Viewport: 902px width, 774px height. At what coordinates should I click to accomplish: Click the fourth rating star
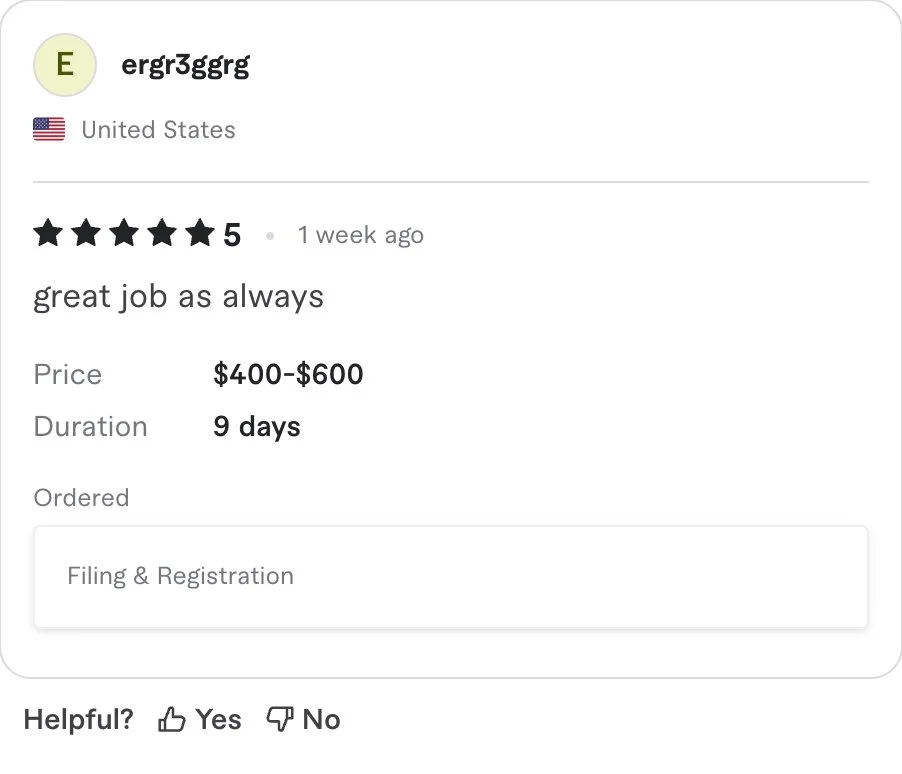[162, 235]
